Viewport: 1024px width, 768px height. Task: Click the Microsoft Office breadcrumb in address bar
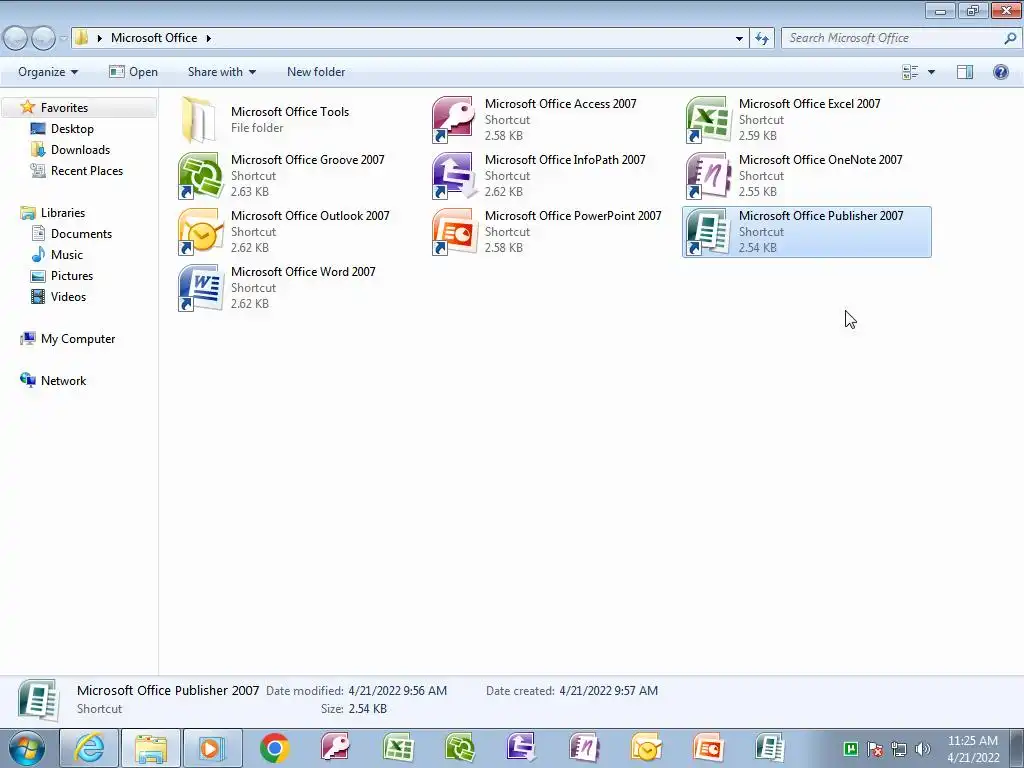pos(154,38)
